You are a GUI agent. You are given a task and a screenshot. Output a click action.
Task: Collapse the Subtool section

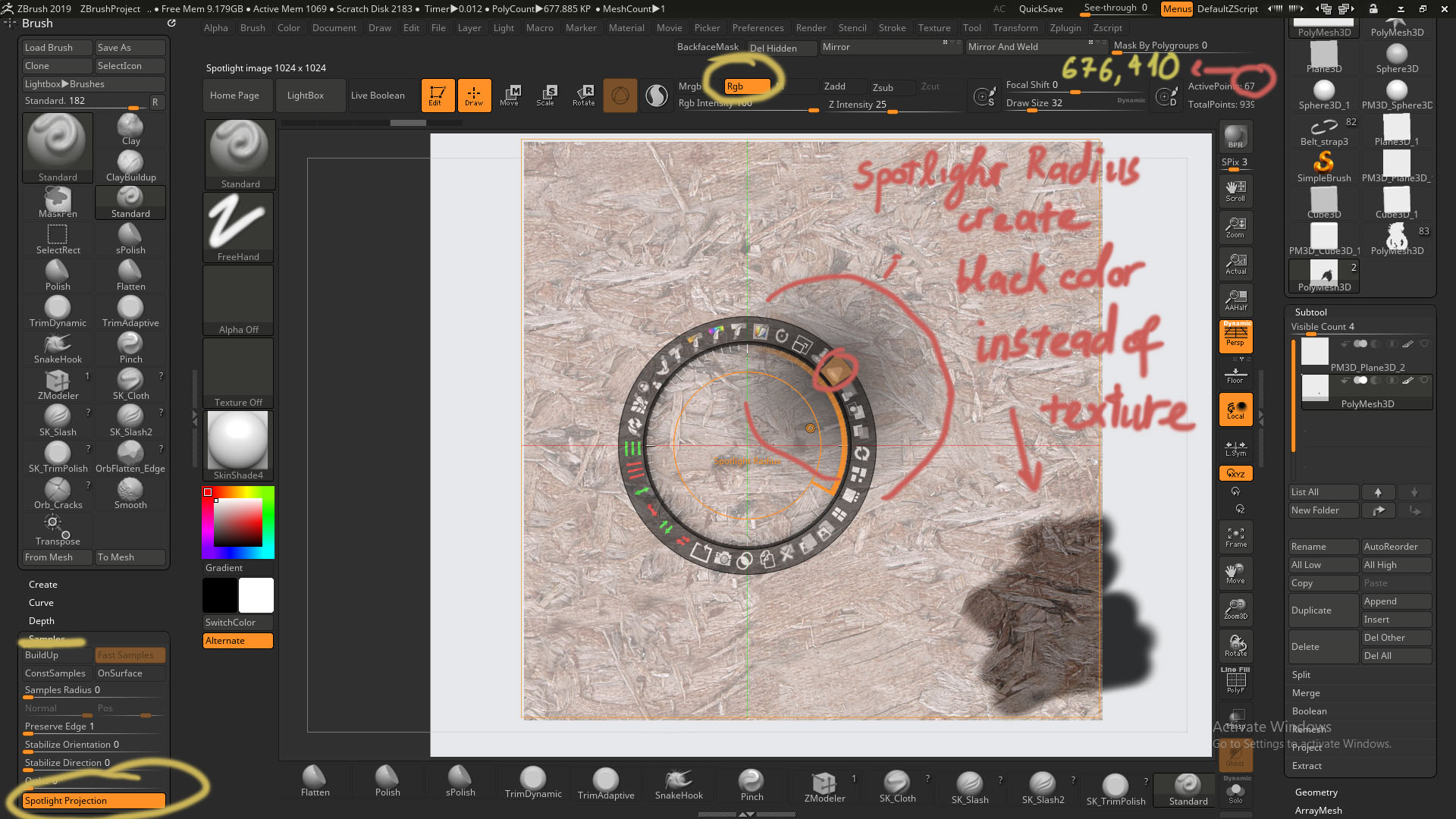coord(1311,312)
